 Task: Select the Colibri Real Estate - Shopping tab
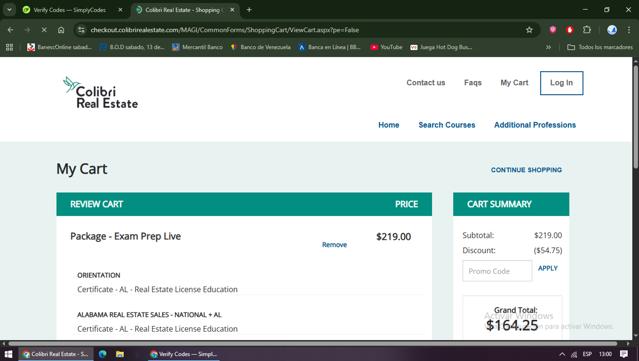coord(183,10)
